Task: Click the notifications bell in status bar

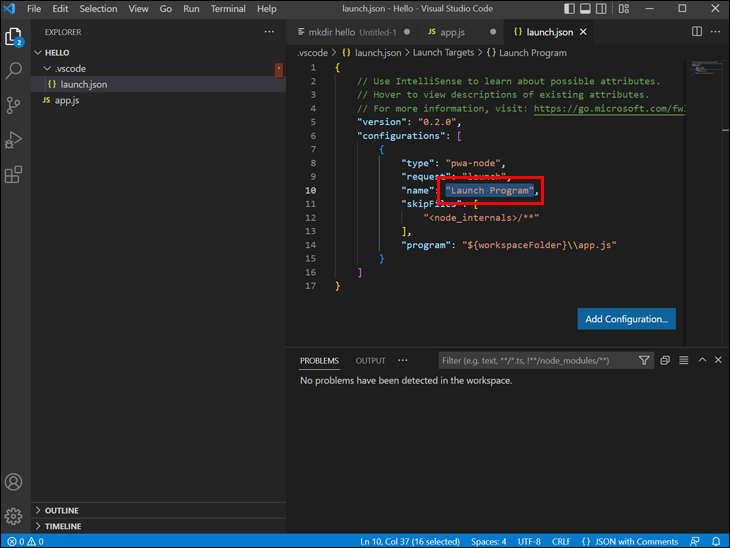Action: (716, 541)
